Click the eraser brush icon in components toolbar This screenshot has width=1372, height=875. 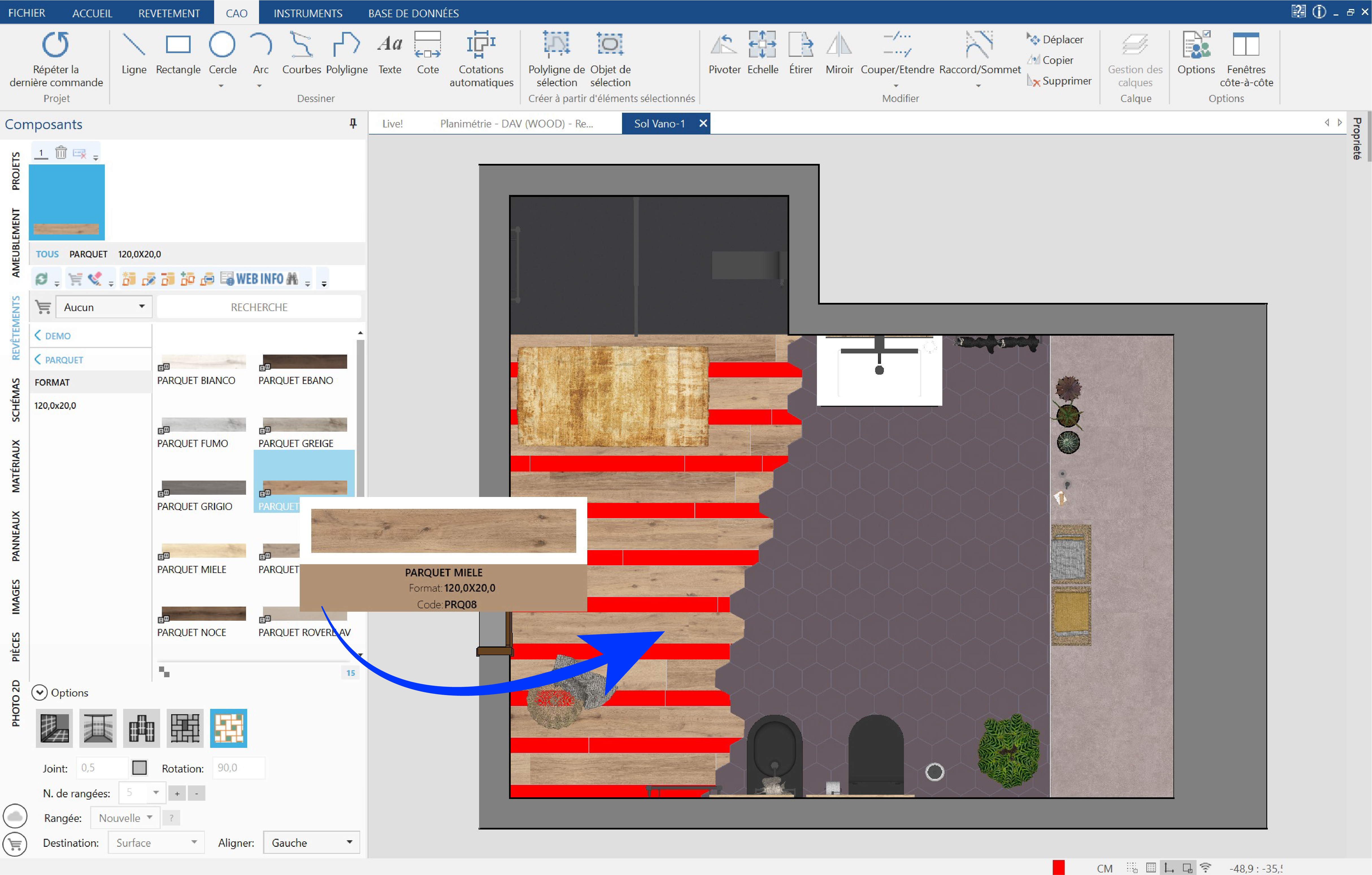click(x=95, y=279)
